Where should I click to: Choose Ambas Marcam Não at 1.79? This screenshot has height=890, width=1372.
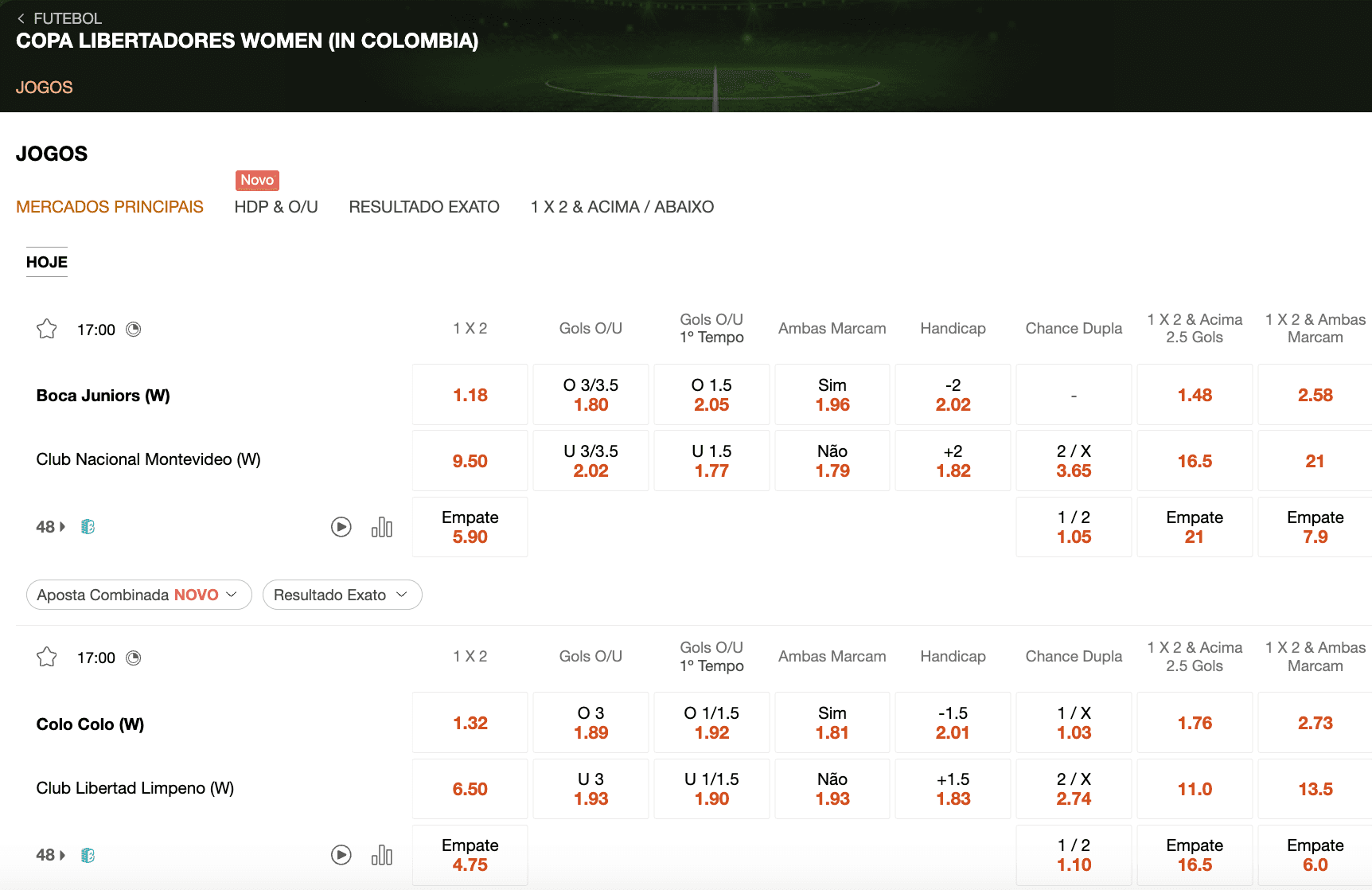click(832, 461)
